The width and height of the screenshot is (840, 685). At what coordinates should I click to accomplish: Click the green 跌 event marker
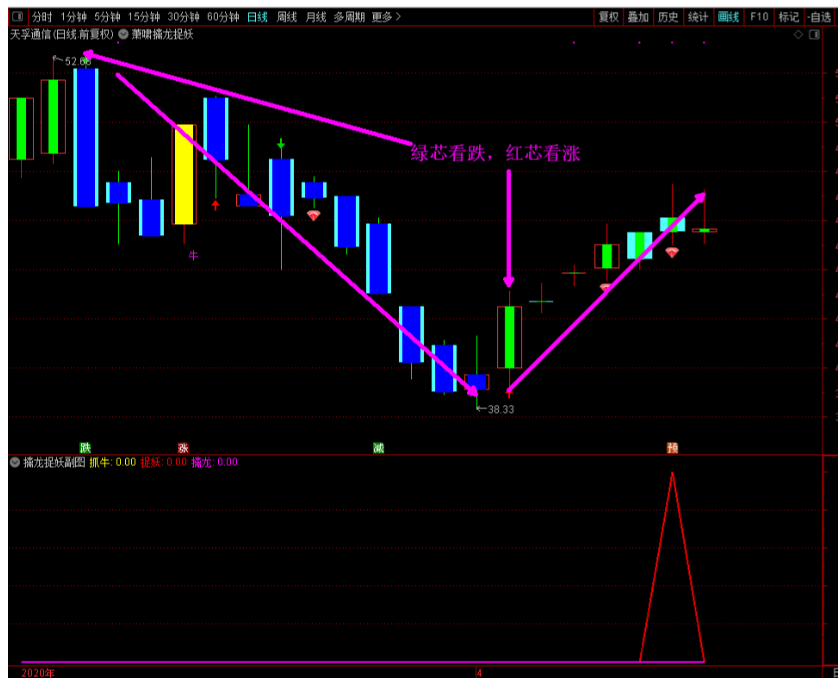pyautogui.click(x=86, y=447)
